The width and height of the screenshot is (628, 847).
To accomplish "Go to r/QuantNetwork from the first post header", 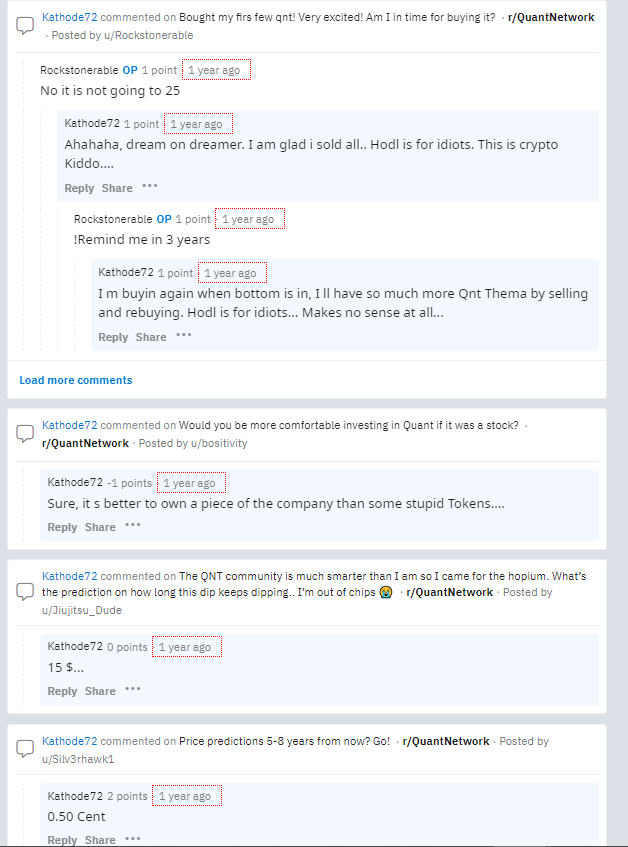I will pos(551,17).
